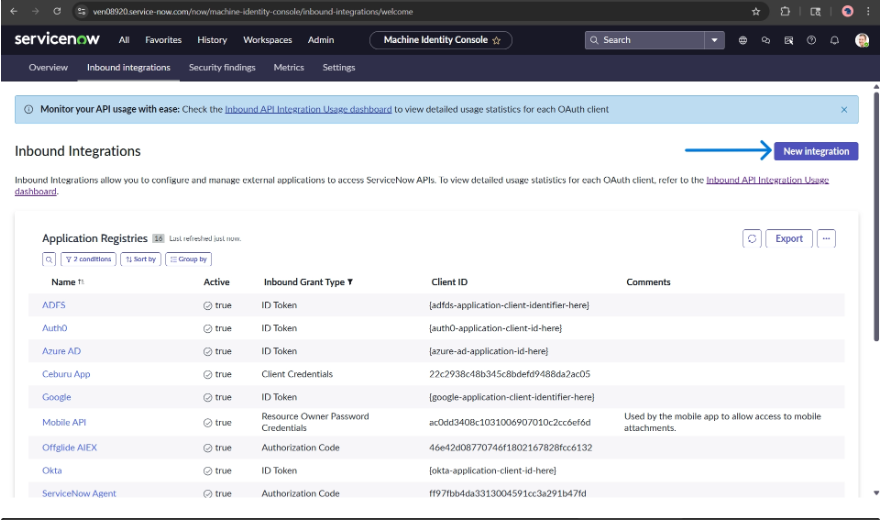Dismiss the API usage info banner
This screenshot has height=520, width=881.
[843, 110]
